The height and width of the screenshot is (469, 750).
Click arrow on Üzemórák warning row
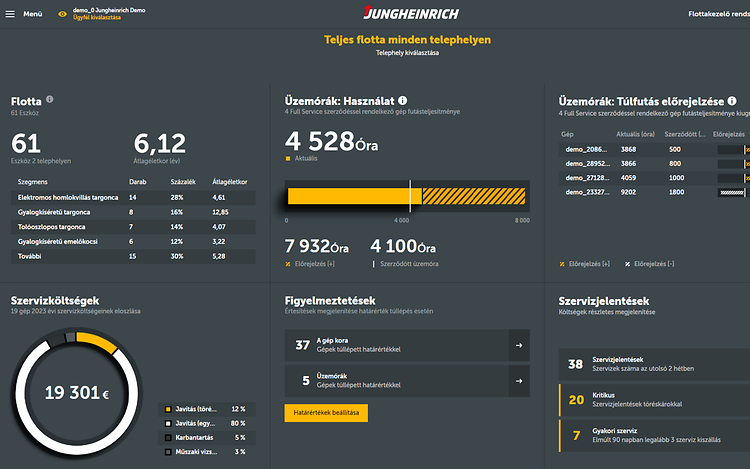click(519, 380)
